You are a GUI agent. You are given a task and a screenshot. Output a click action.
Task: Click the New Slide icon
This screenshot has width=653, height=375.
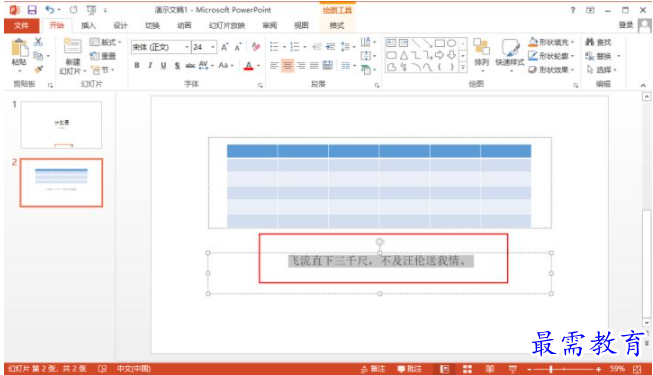pos(72,46)
